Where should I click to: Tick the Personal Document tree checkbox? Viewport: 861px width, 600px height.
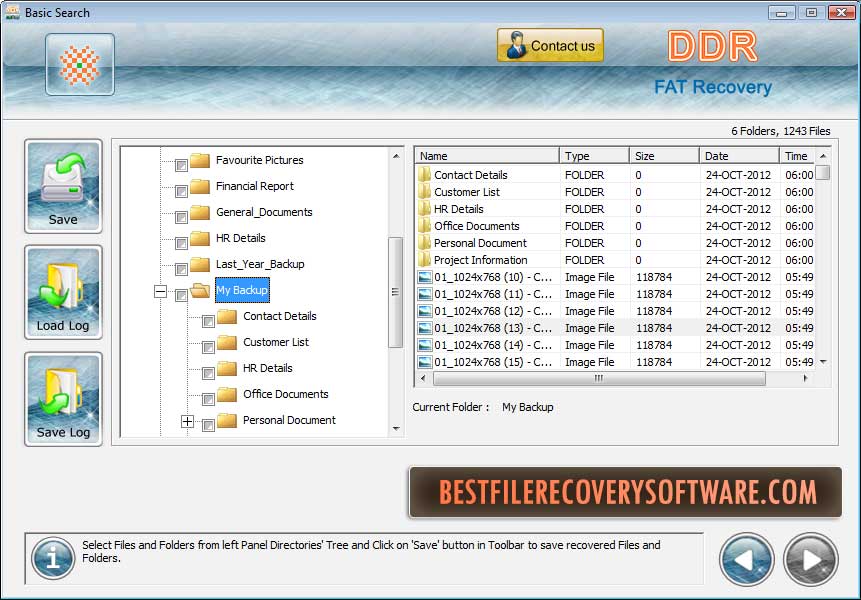(208, 425)
